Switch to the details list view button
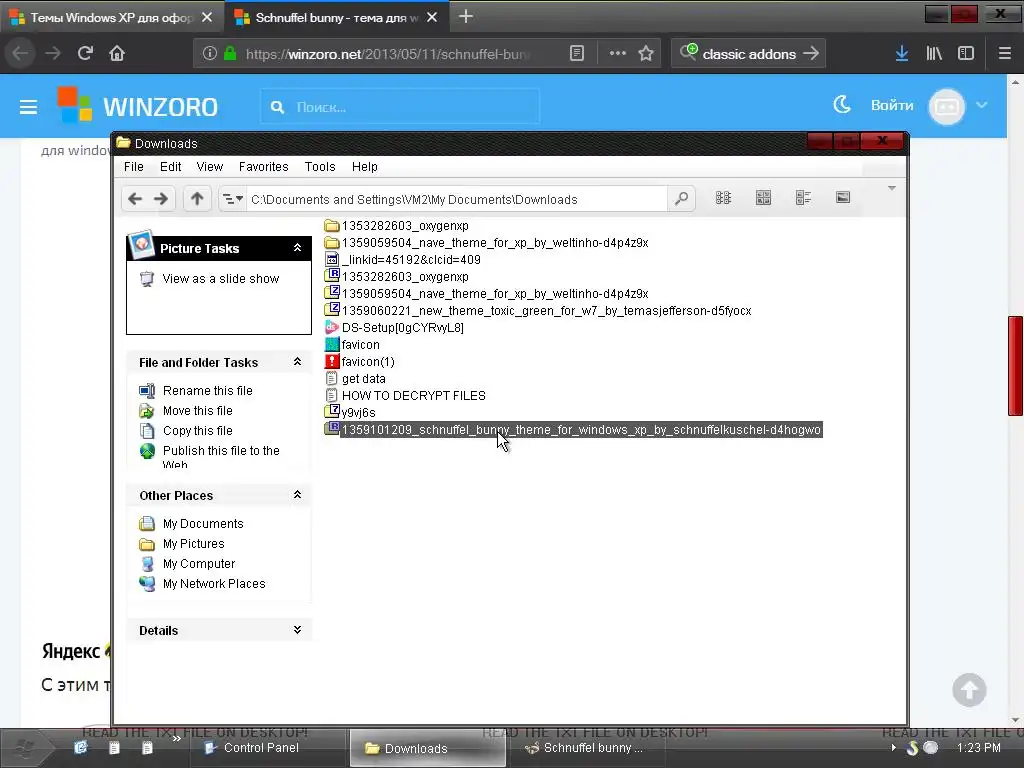 click(803, 198)
